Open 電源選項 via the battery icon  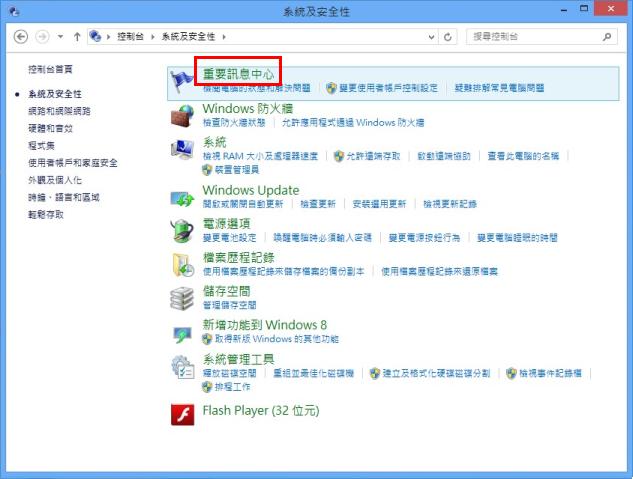182,231
